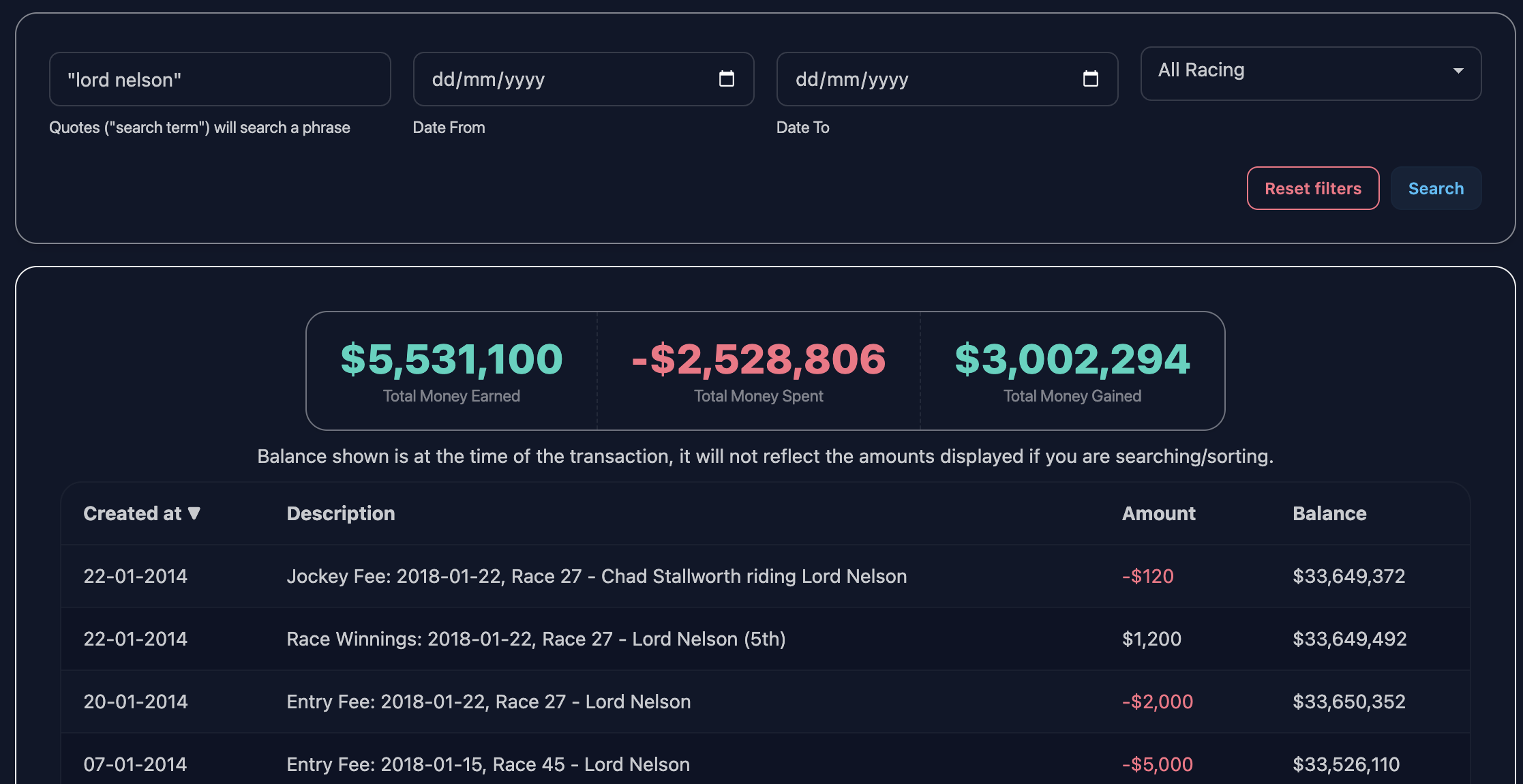Click the Balance column header
The height and width of the screenshot is (784, 1523).
tap(1329, 513)
